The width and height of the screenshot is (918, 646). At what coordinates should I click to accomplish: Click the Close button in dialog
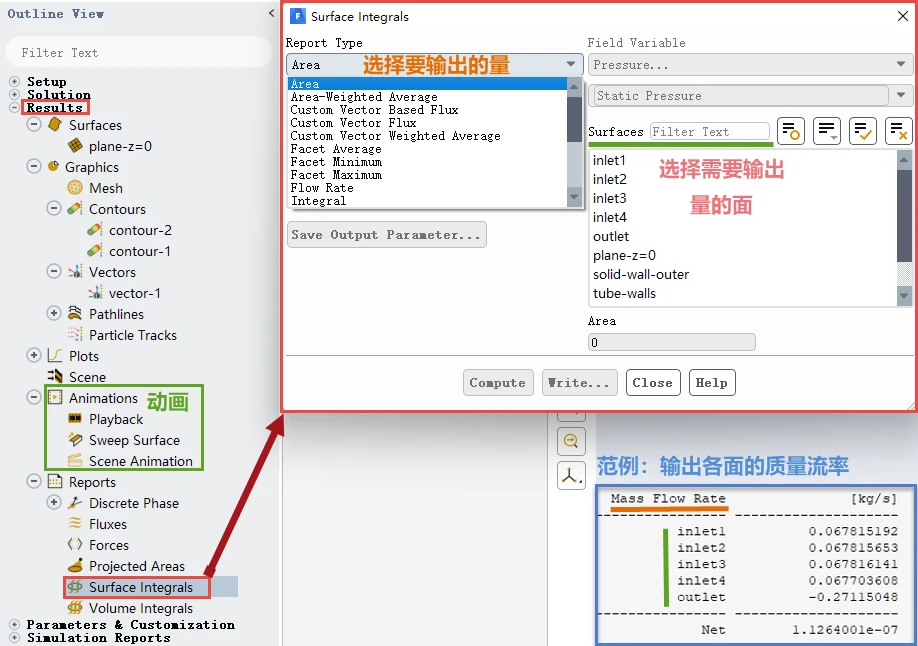pyautogui.click(x=653, y=382)
